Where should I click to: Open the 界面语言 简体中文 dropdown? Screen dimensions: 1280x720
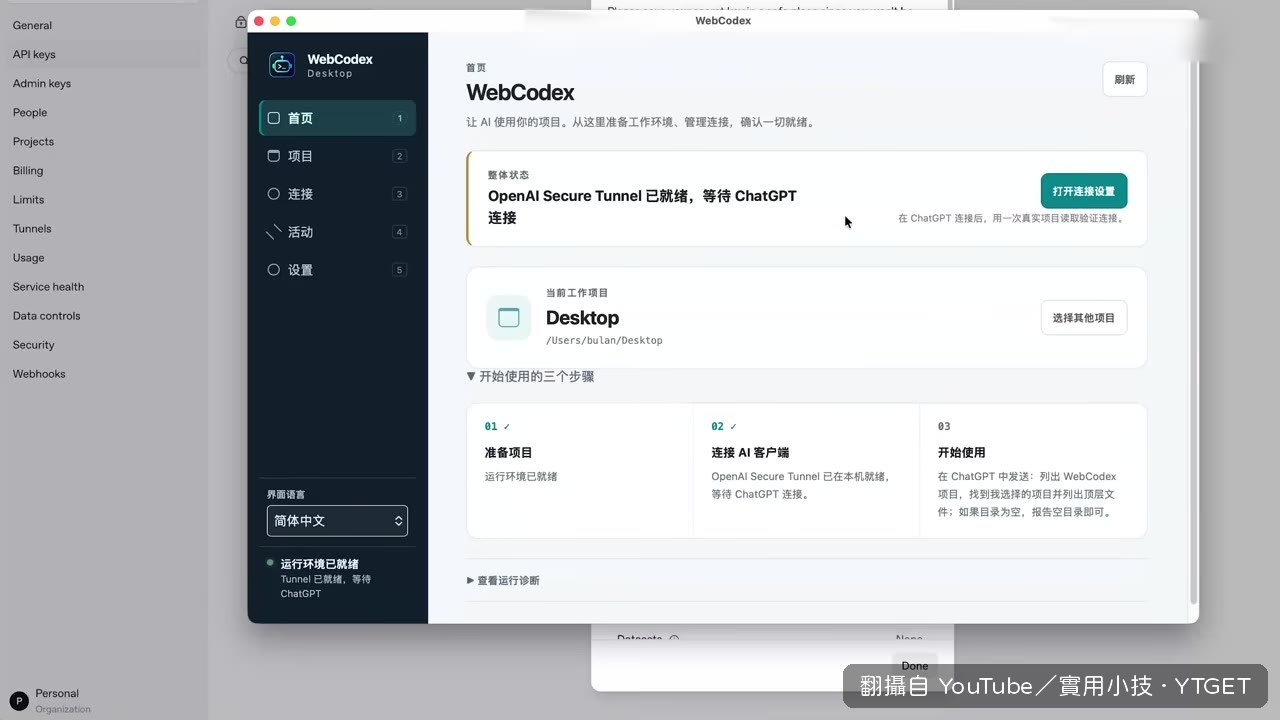337,521
